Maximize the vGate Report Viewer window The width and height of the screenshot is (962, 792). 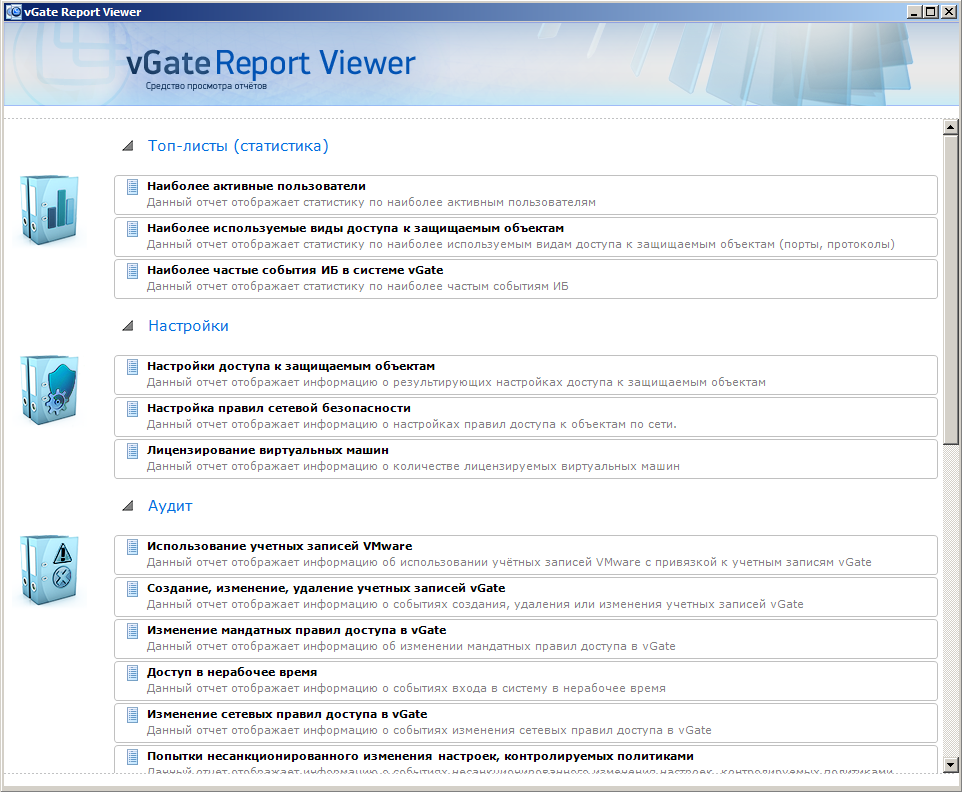[931, 12]
